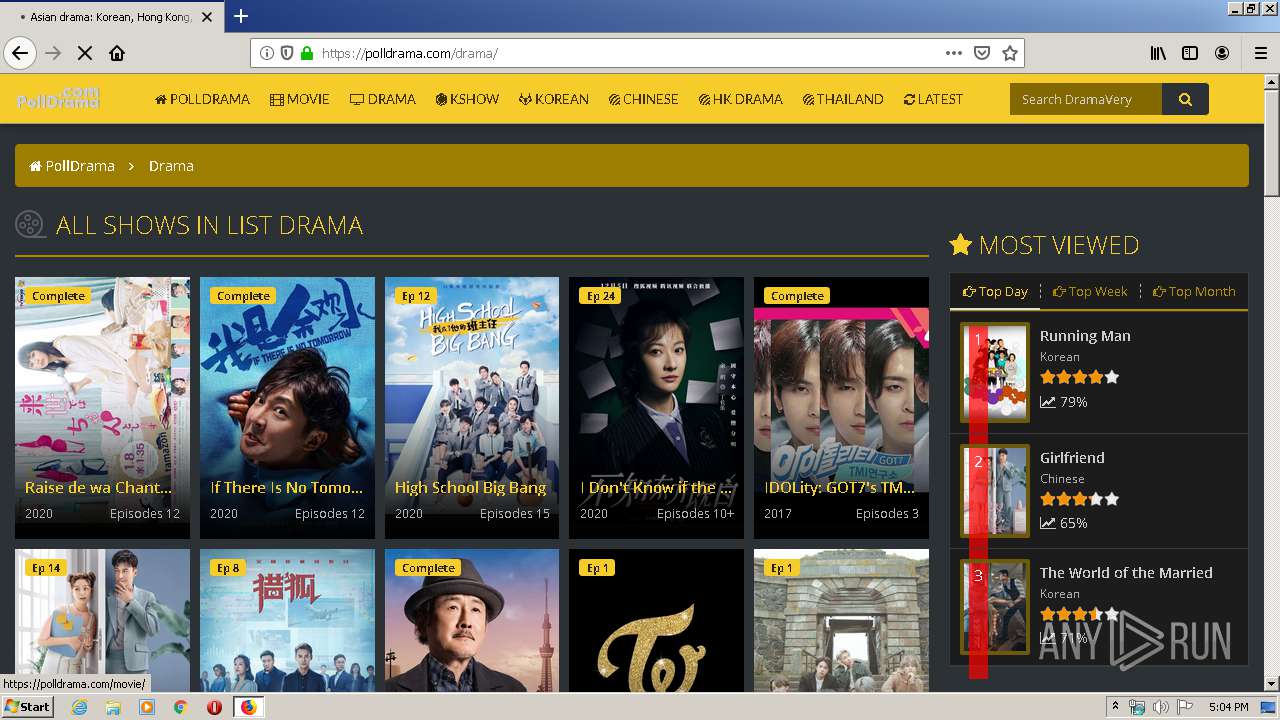Open IDOLity: GOT7's TM... drama card
Screen dimensions: 1280x720
tap(841, 408)
